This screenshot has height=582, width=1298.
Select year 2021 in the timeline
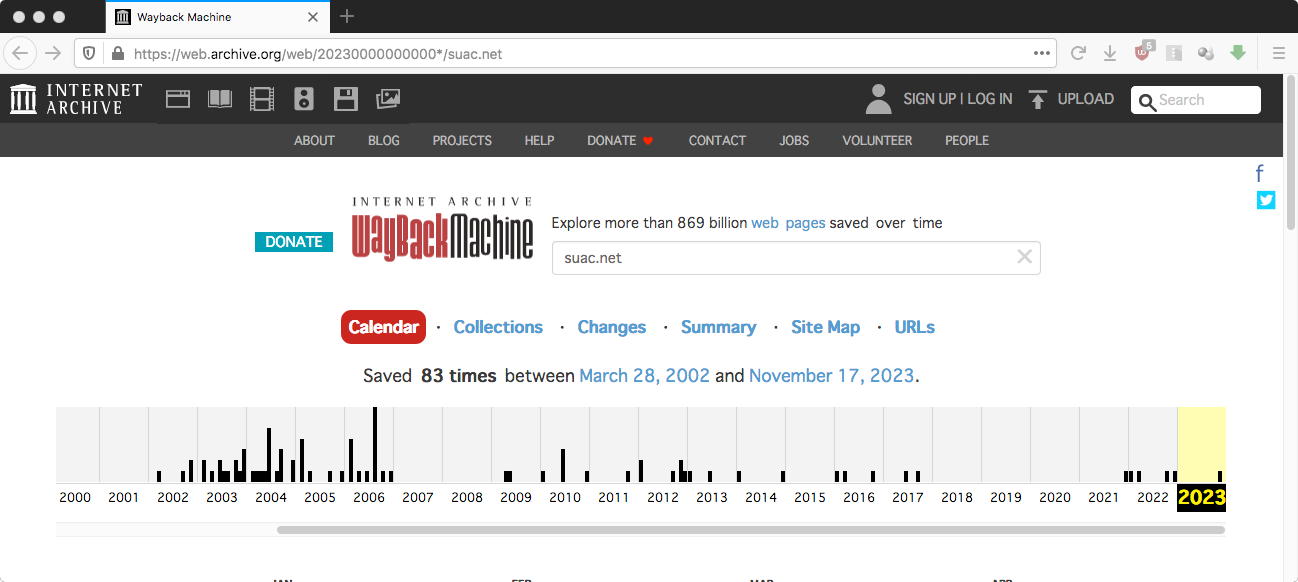1104,497
